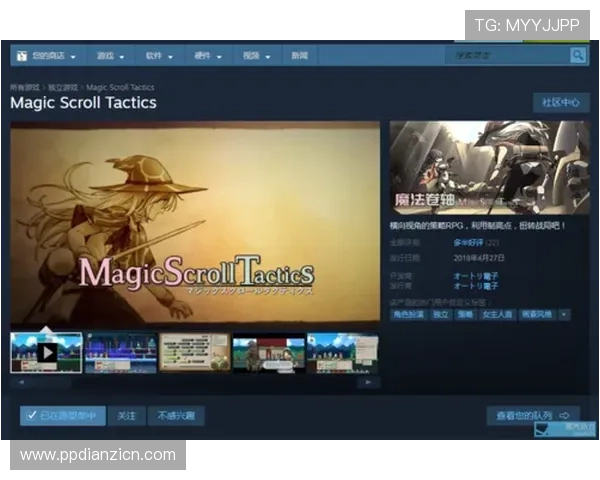Screen dimensions: 600x480
Task: Click the plus button after the tags
Action: point(564,315)
